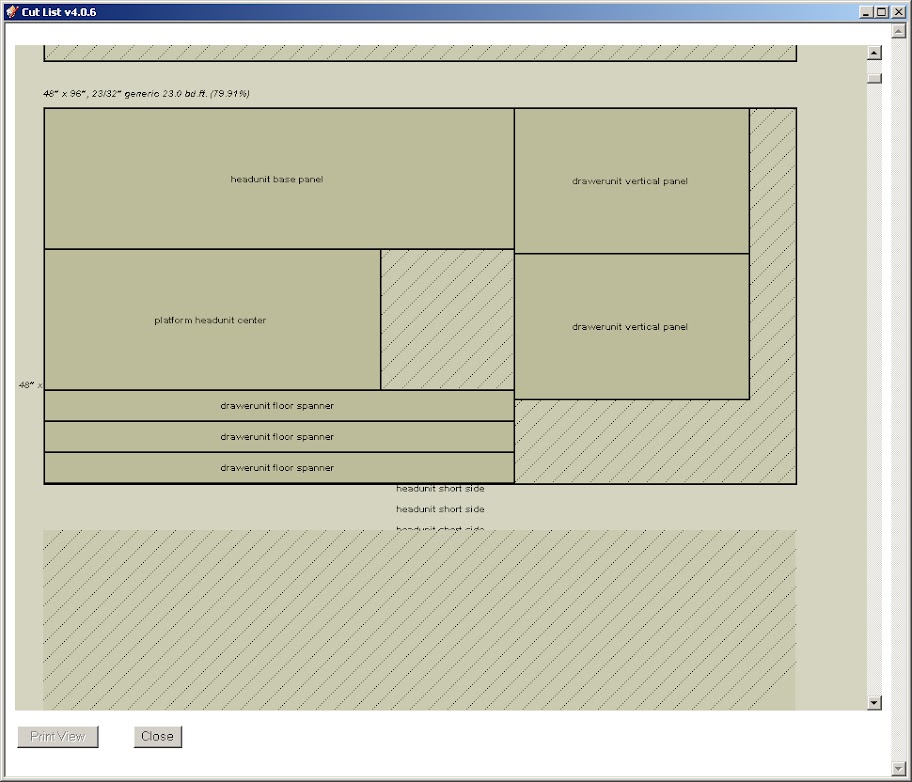Click the bottom drawerunit floor spanner strip

[x=278, y=467]
